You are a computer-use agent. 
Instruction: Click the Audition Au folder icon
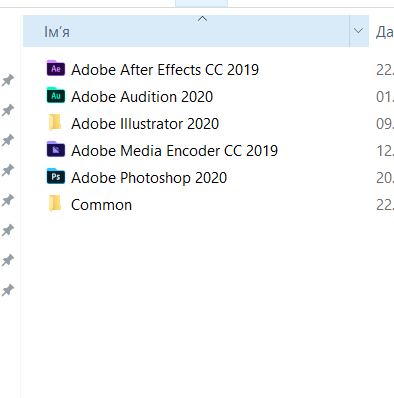tap(56, 96)
